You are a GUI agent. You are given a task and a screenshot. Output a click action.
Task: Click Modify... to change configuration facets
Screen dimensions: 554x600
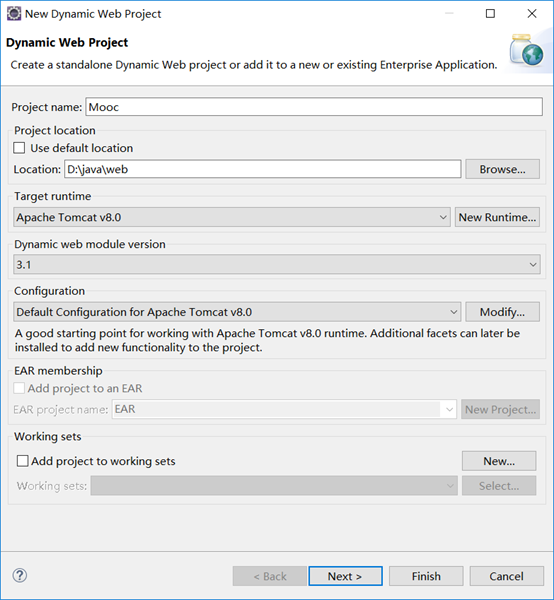(x=502, y=312)
